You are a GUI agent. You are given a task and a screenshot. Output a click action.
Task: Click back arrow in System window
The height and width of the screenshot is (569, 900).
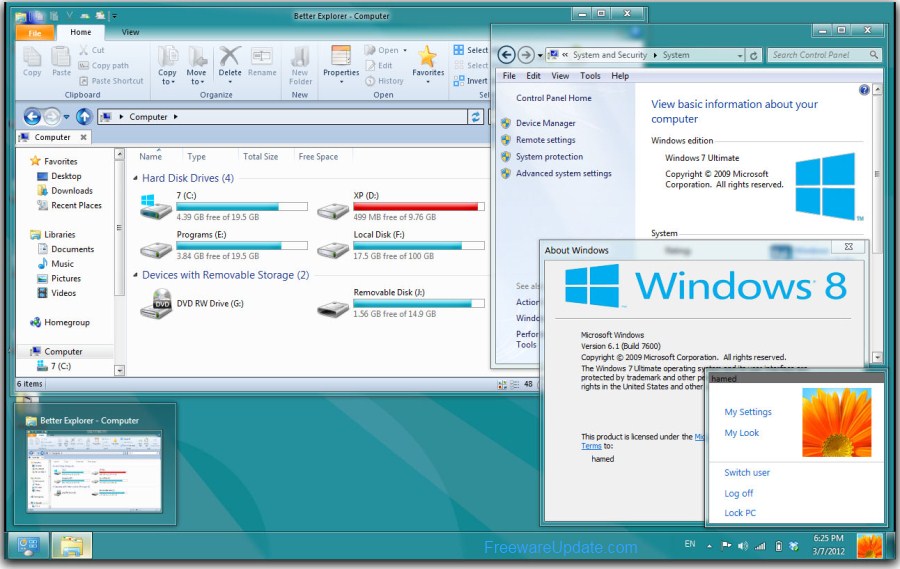point(506,55)
